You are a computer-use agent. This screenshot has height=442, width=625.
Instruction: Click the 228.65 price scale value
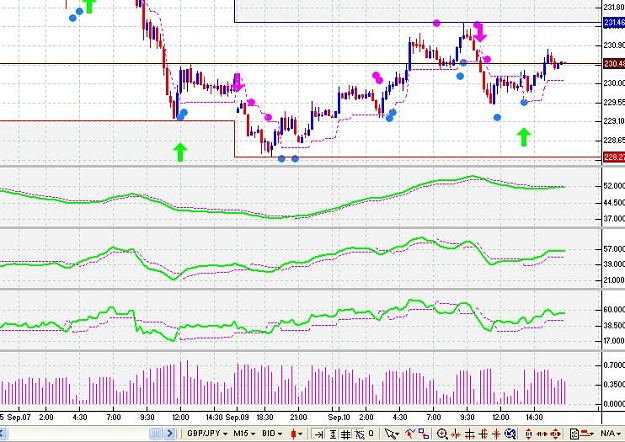pos(614,140)
